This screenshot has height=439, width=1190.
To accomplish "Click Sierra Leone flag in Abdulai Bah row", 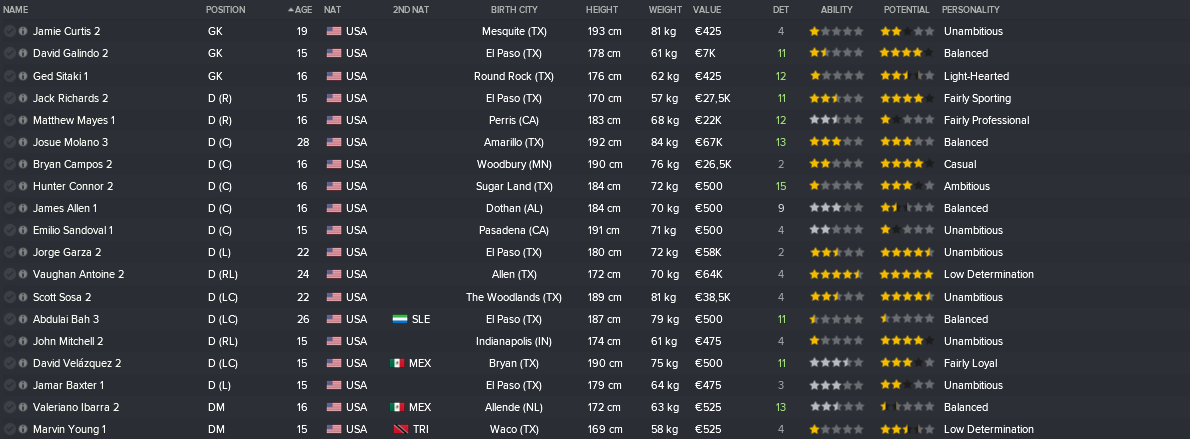I will pos(400,320).
